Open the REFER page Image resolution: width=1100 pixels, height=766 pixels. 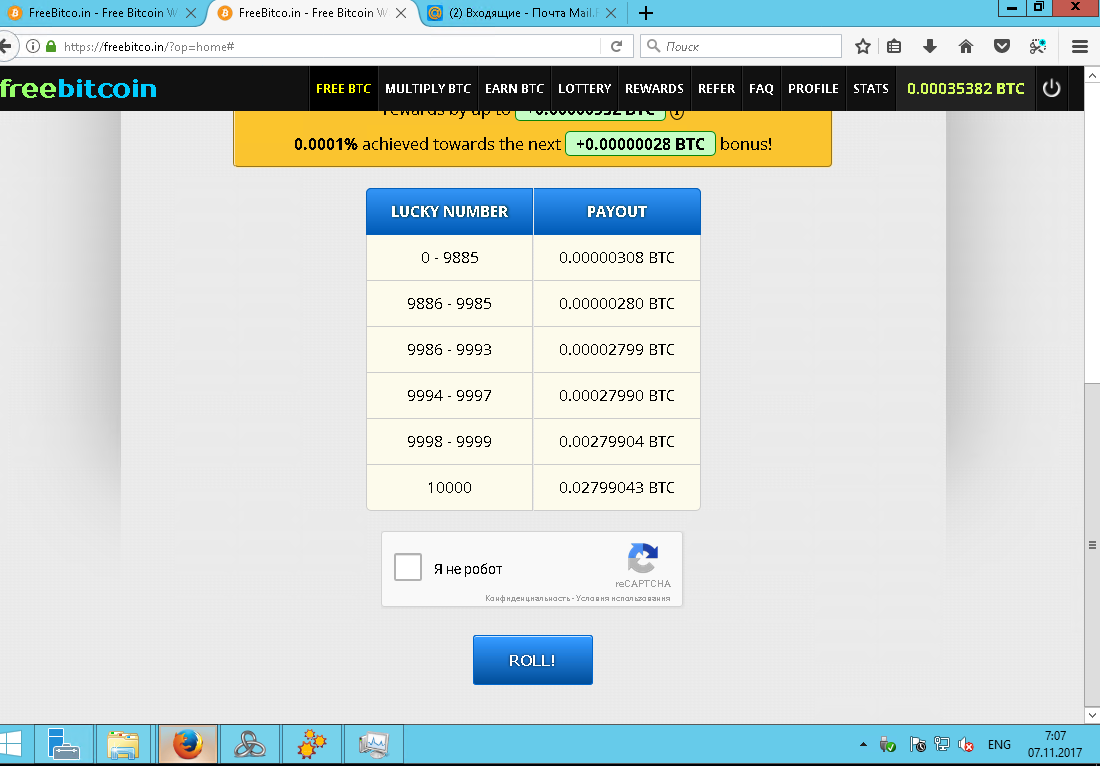[x=716, y=88]
